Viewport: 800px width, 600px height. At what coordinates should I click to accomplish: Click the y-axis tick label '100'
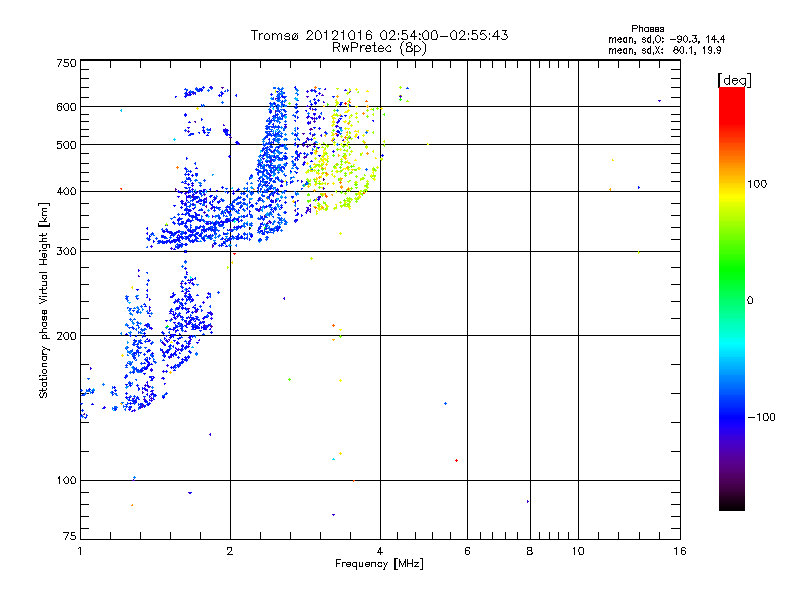(x=66, y=481)
